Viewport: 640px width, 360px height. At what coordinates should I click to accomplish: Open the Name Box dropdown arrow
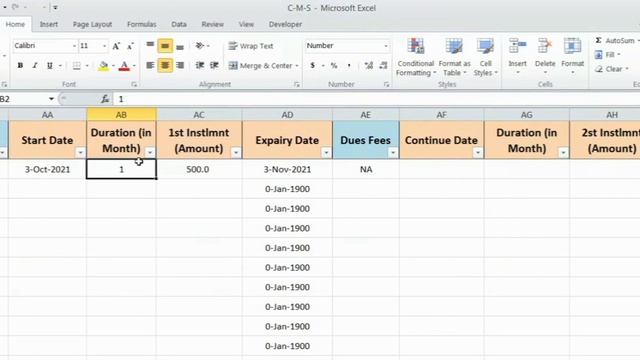[51, 99]
